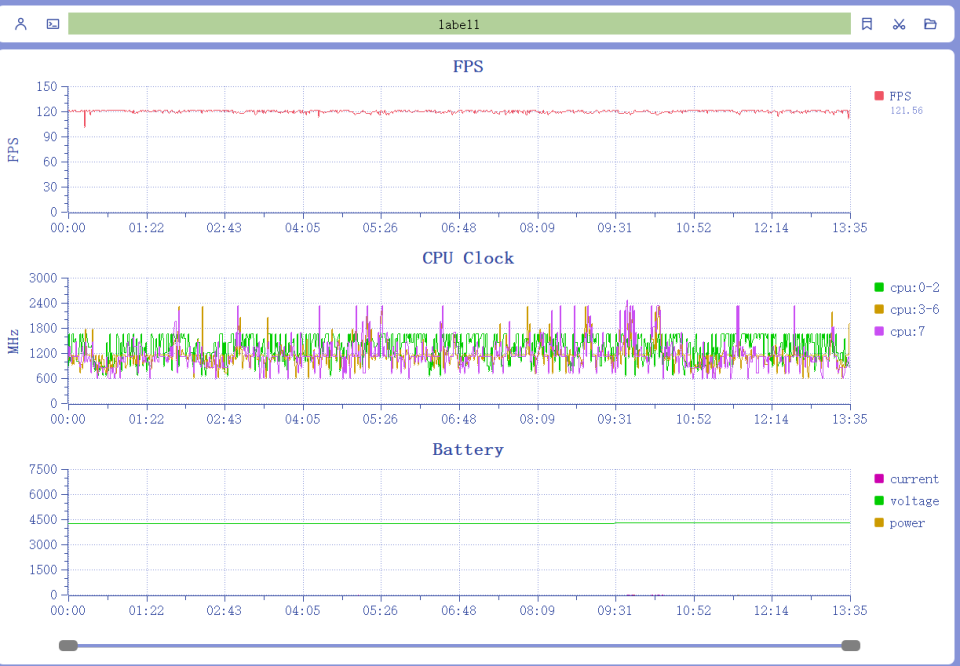Click the 150 FPS axis label
This screenshot has width=960, height=666.
[47, 86]
